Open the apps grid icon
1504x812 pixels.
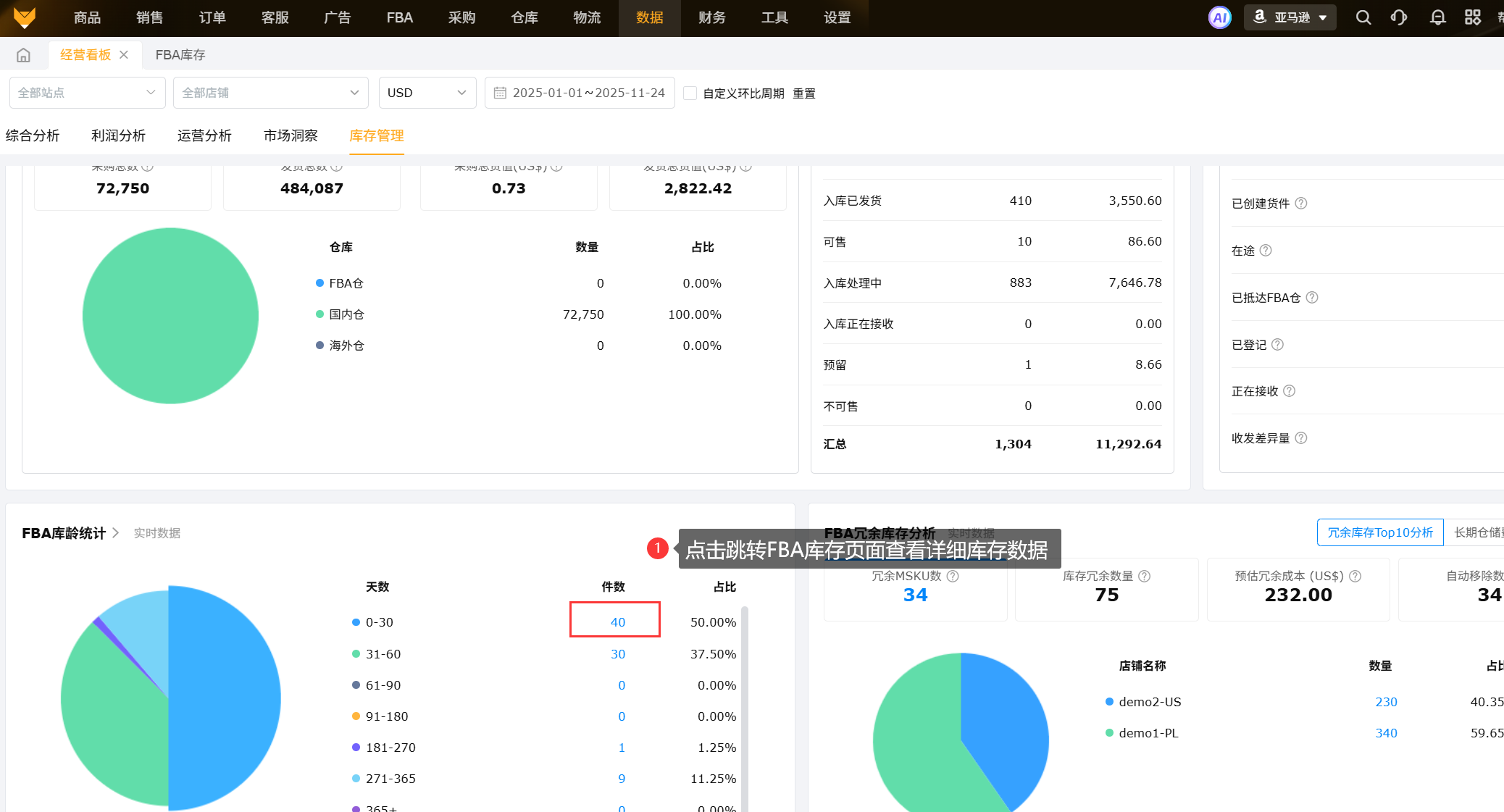pos(1473,17)
